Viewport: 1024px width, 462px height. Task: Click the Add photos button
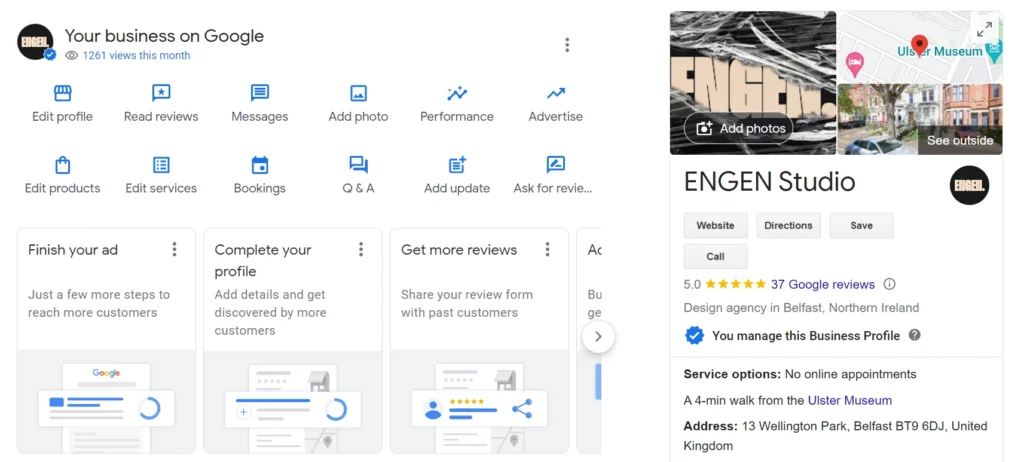click(739, 129)
